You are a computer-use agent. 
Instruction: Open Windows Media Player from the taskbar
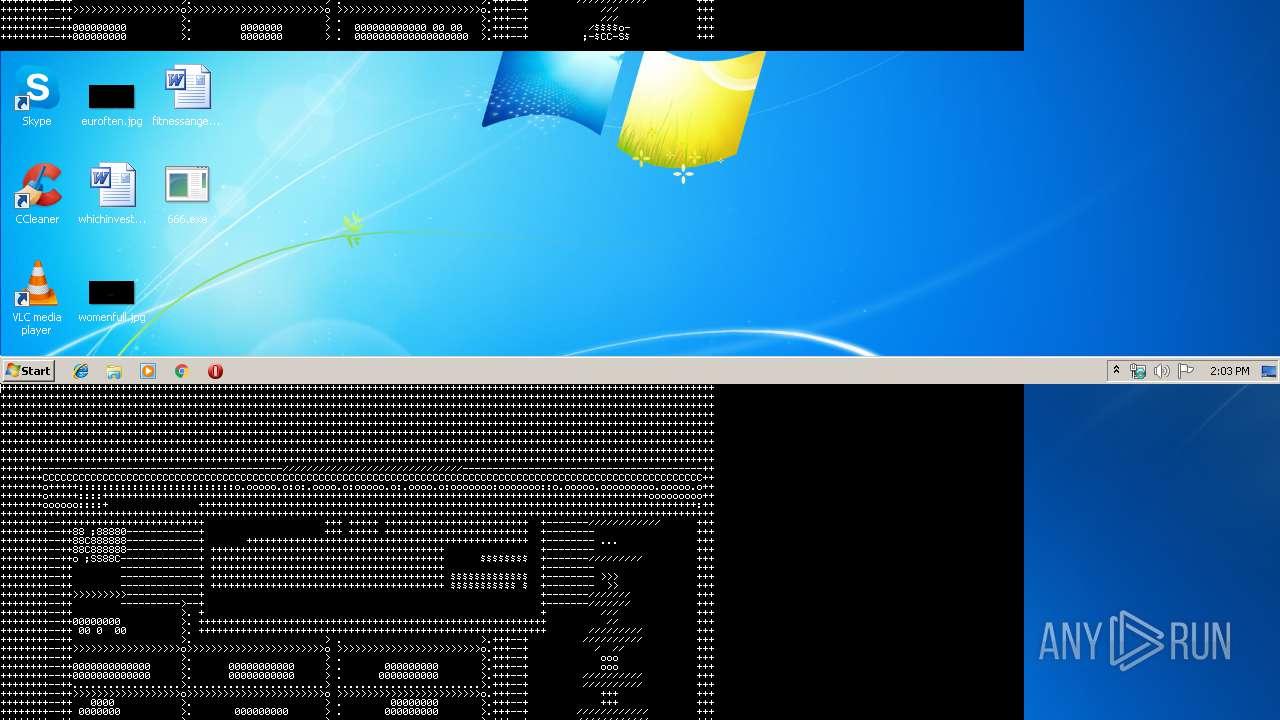(148, 371)
